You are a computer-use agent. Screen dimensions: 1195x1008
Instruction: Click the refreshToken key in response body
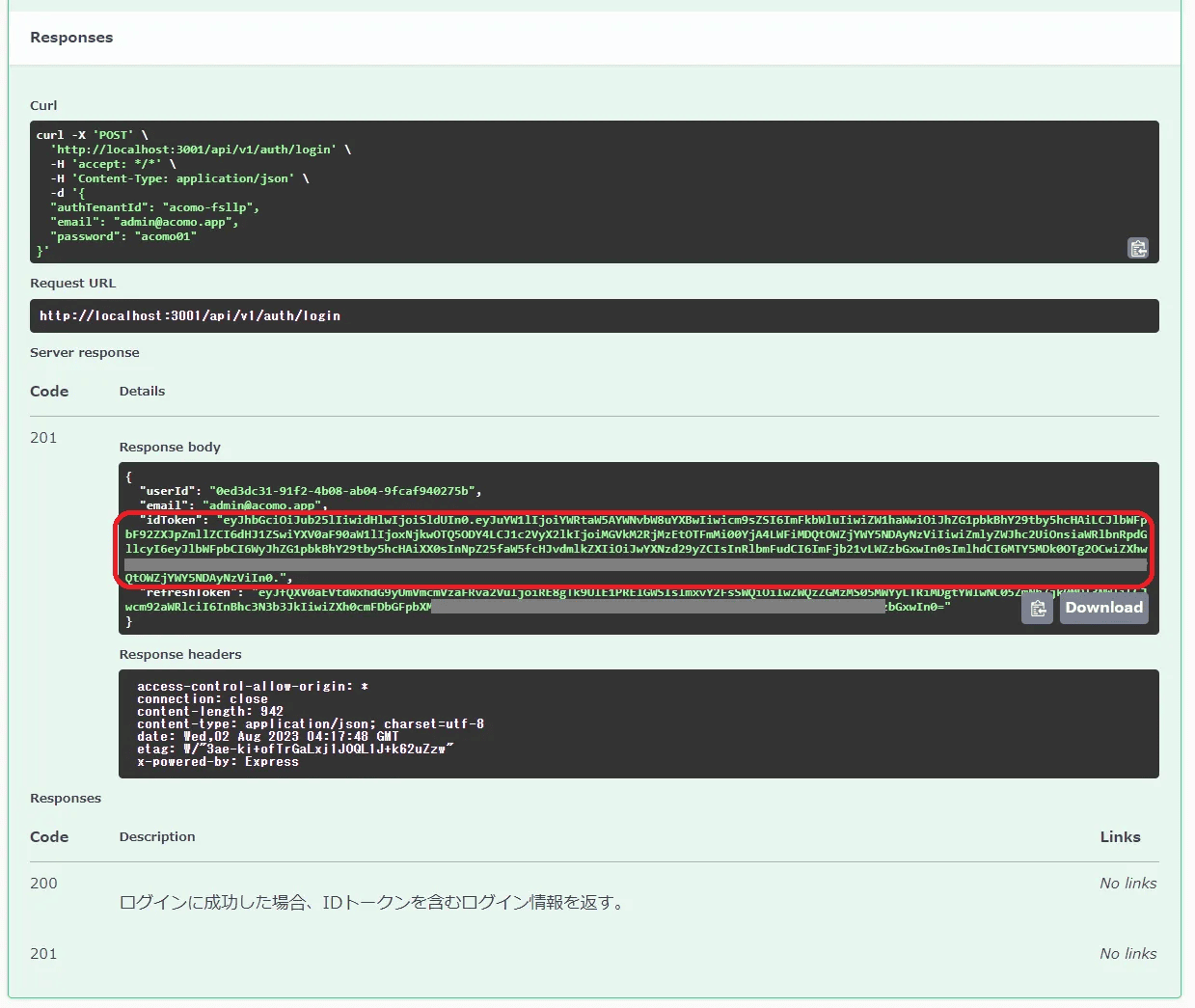pyautogui.click(x=188, y=593)
